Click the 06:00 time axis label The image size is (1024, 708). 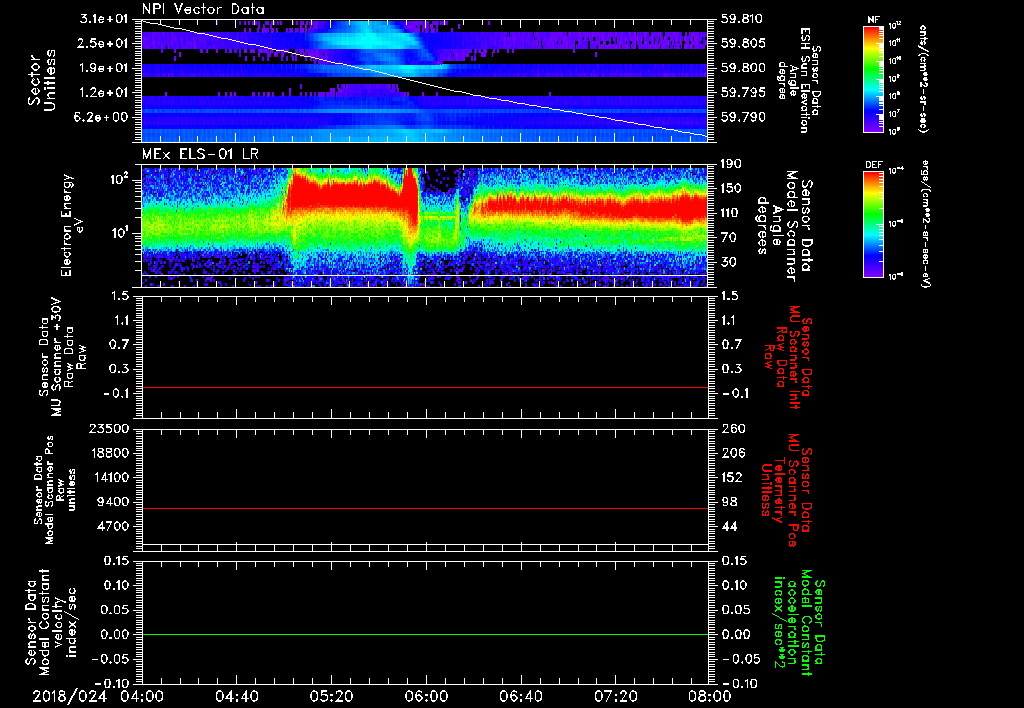tap(426, 696)
